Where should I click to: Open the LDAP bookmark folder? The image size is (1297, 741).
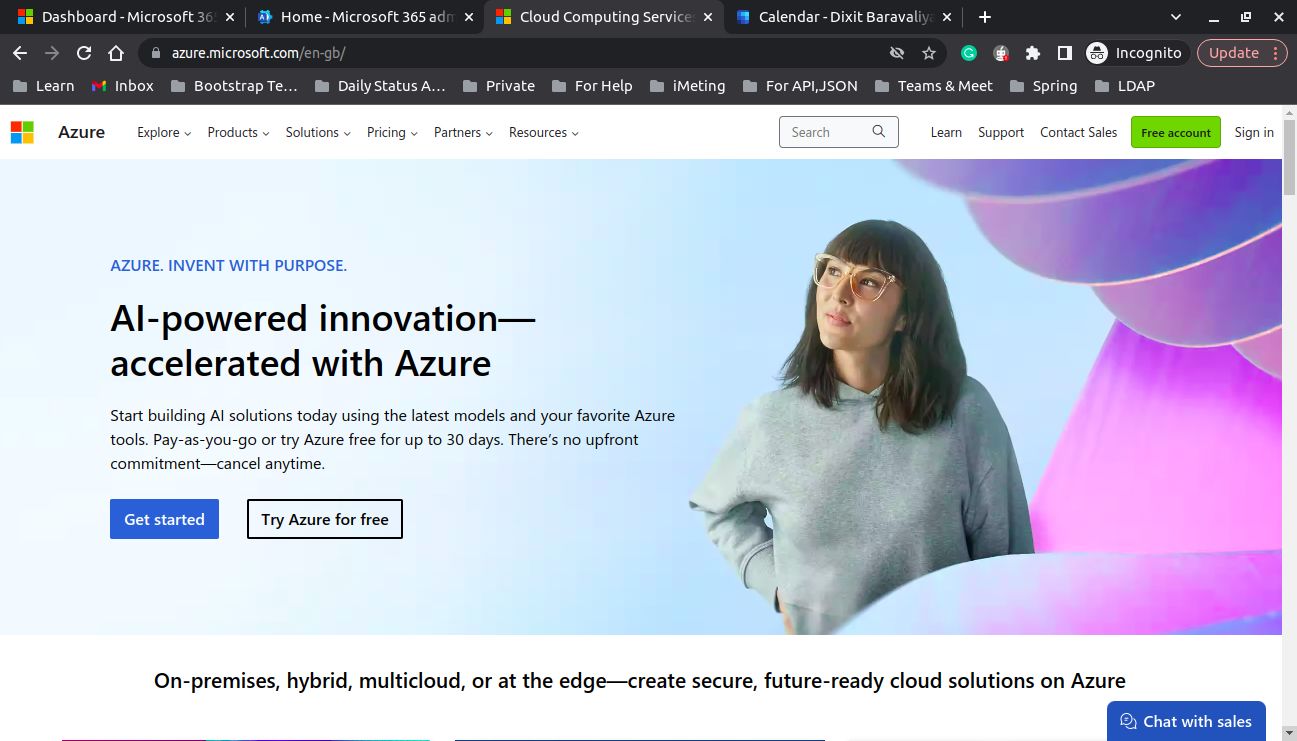tap(1125, 86)
